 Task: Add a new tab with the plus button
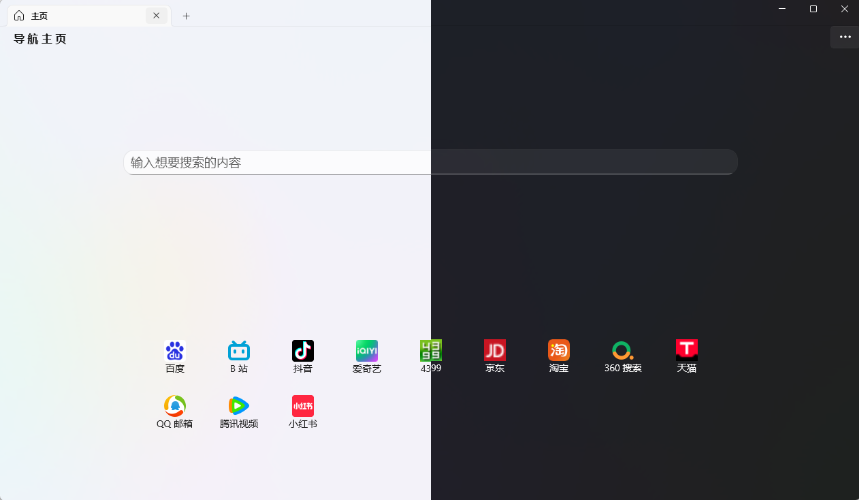(186, 16)
